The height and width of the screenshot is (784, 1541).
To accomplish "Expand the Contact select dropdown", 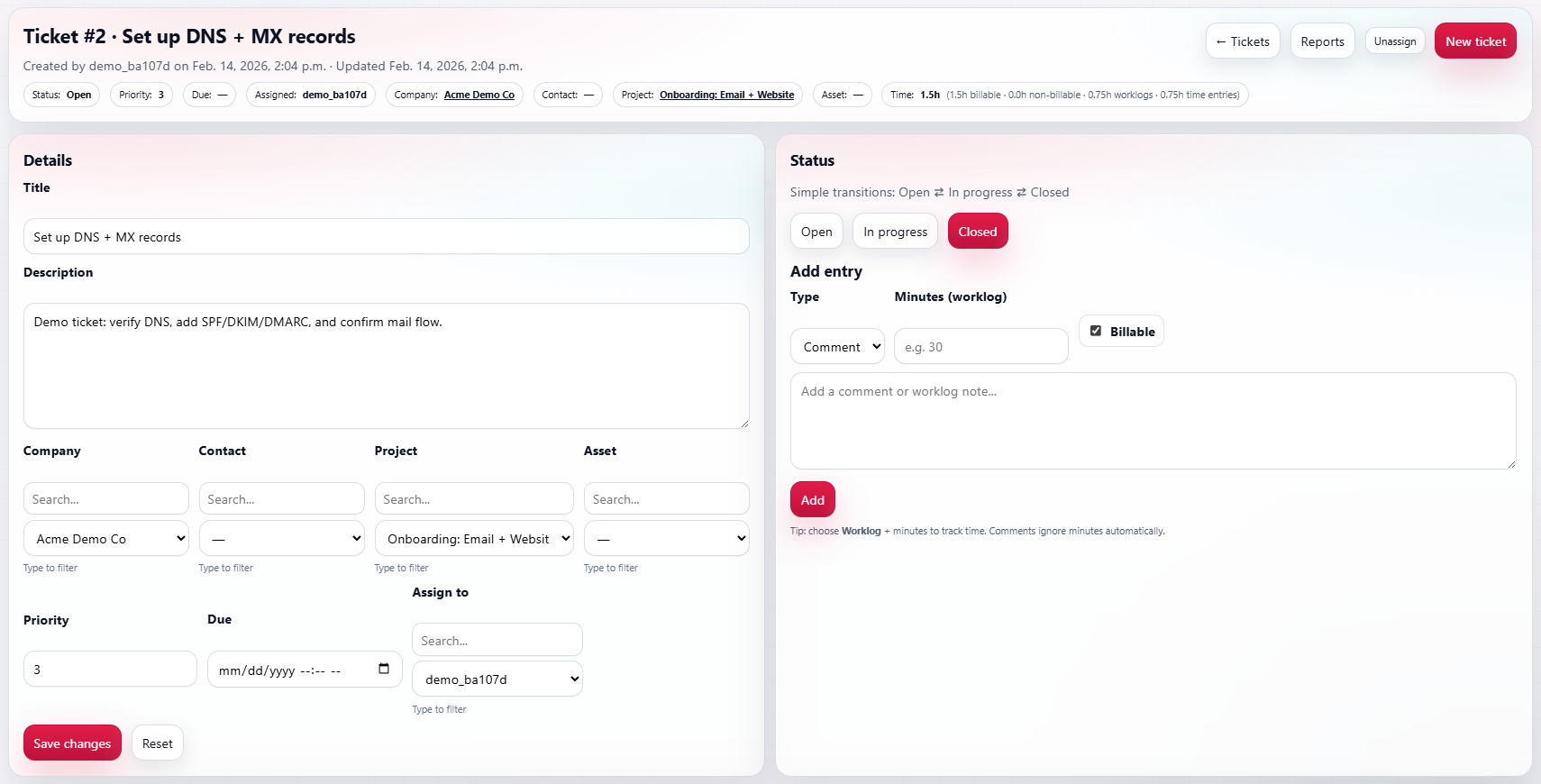I will 281,539.
